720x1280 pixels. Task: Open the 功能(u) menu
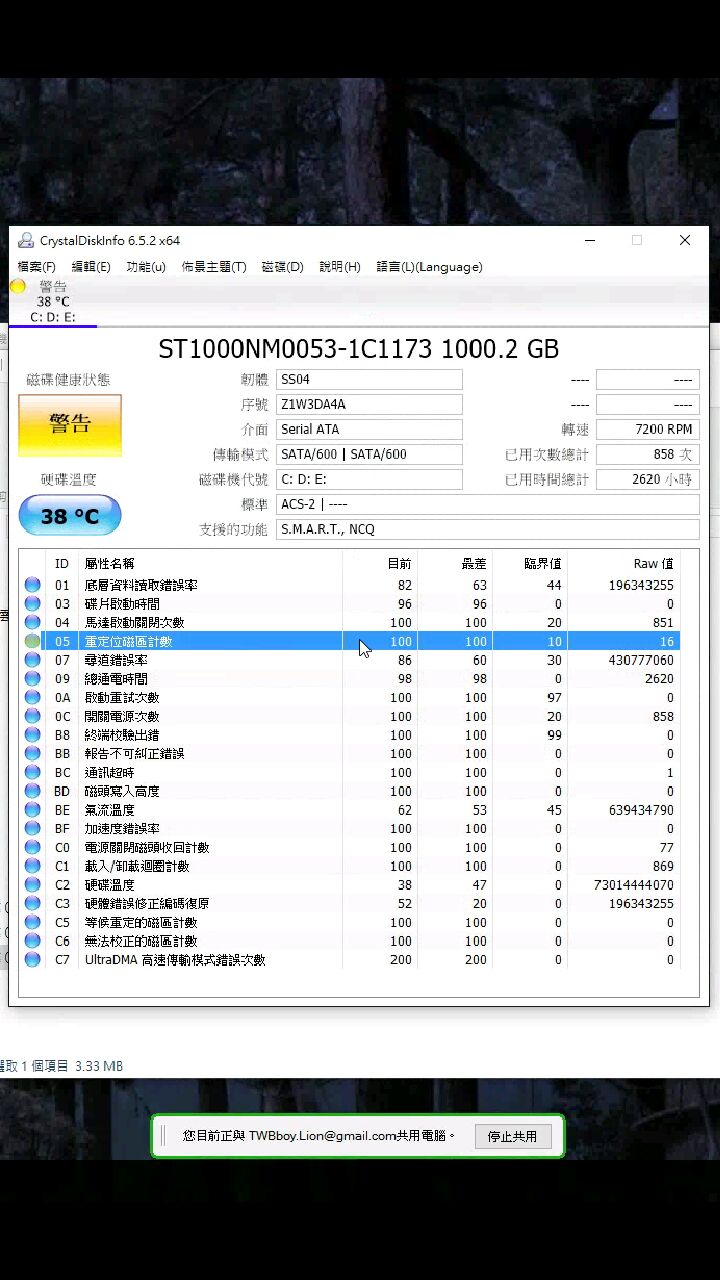(146, 267)
